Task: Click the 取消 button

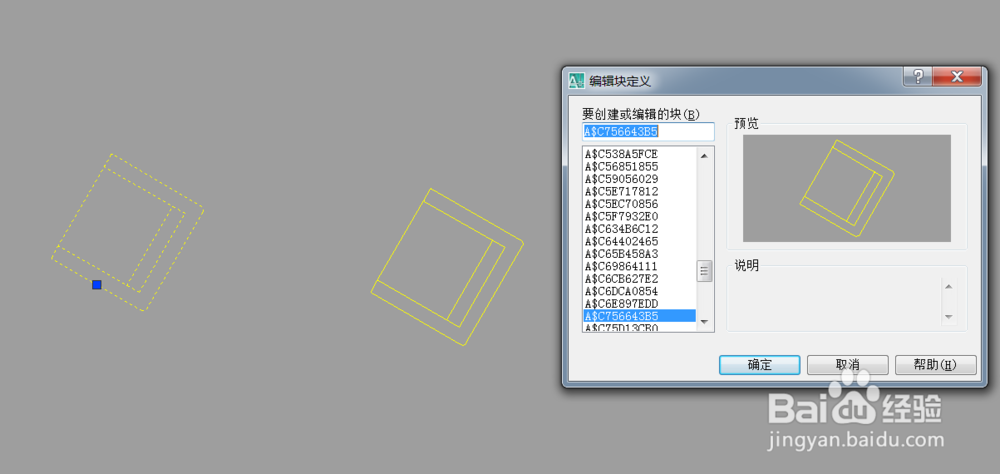Action: pos(848,365)
